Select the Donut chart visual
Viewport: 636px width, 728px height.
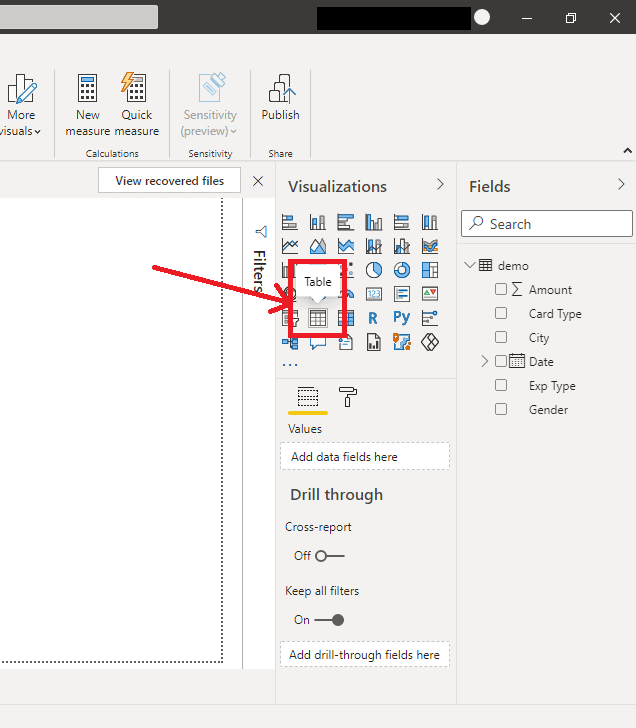pyautogui.click(x=402, y=270)
